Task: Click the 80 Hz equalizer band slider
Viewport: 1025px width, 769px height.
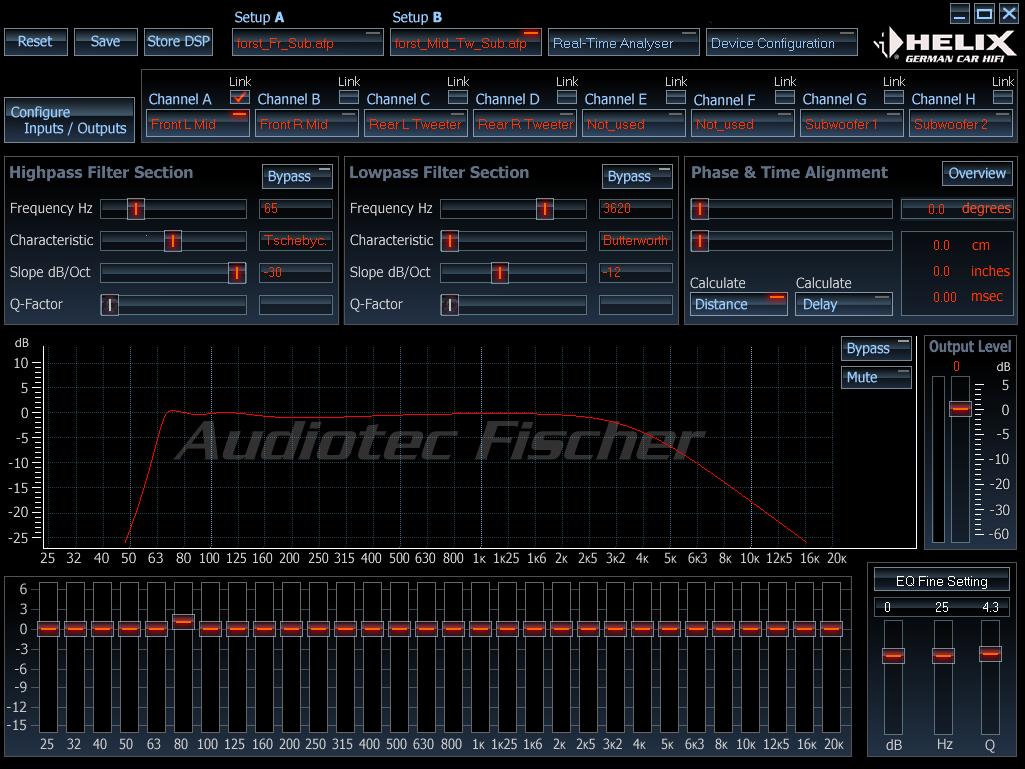Action: pyautogui.click(x=183, y=621)
